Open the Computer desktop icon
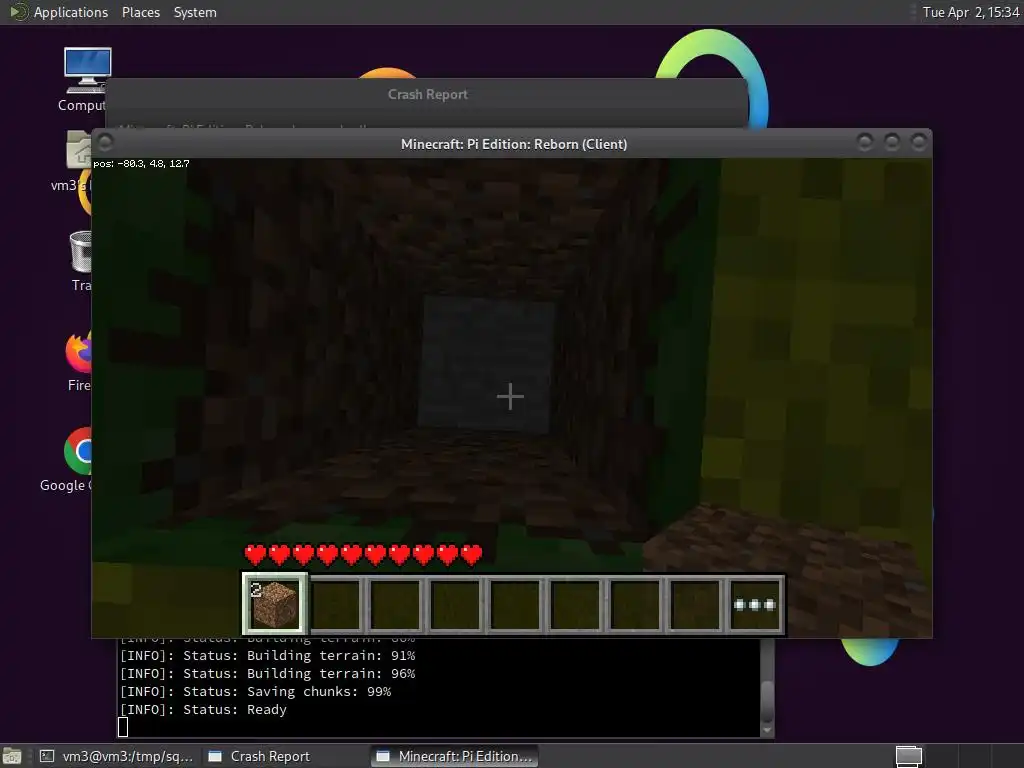This screenshot has height=768, width=1024. tap(86, 78)
